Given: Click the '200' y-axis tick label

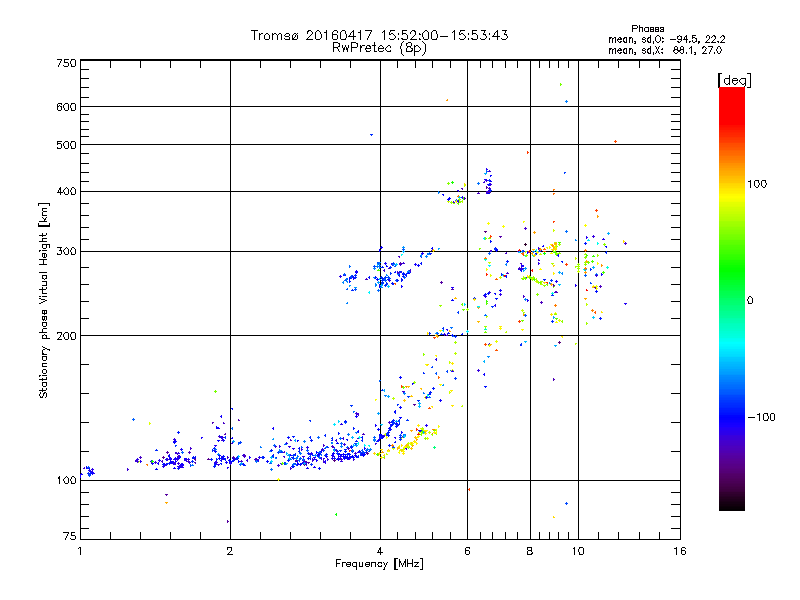Looking at the screenshot, I should [x=66, y=336].
